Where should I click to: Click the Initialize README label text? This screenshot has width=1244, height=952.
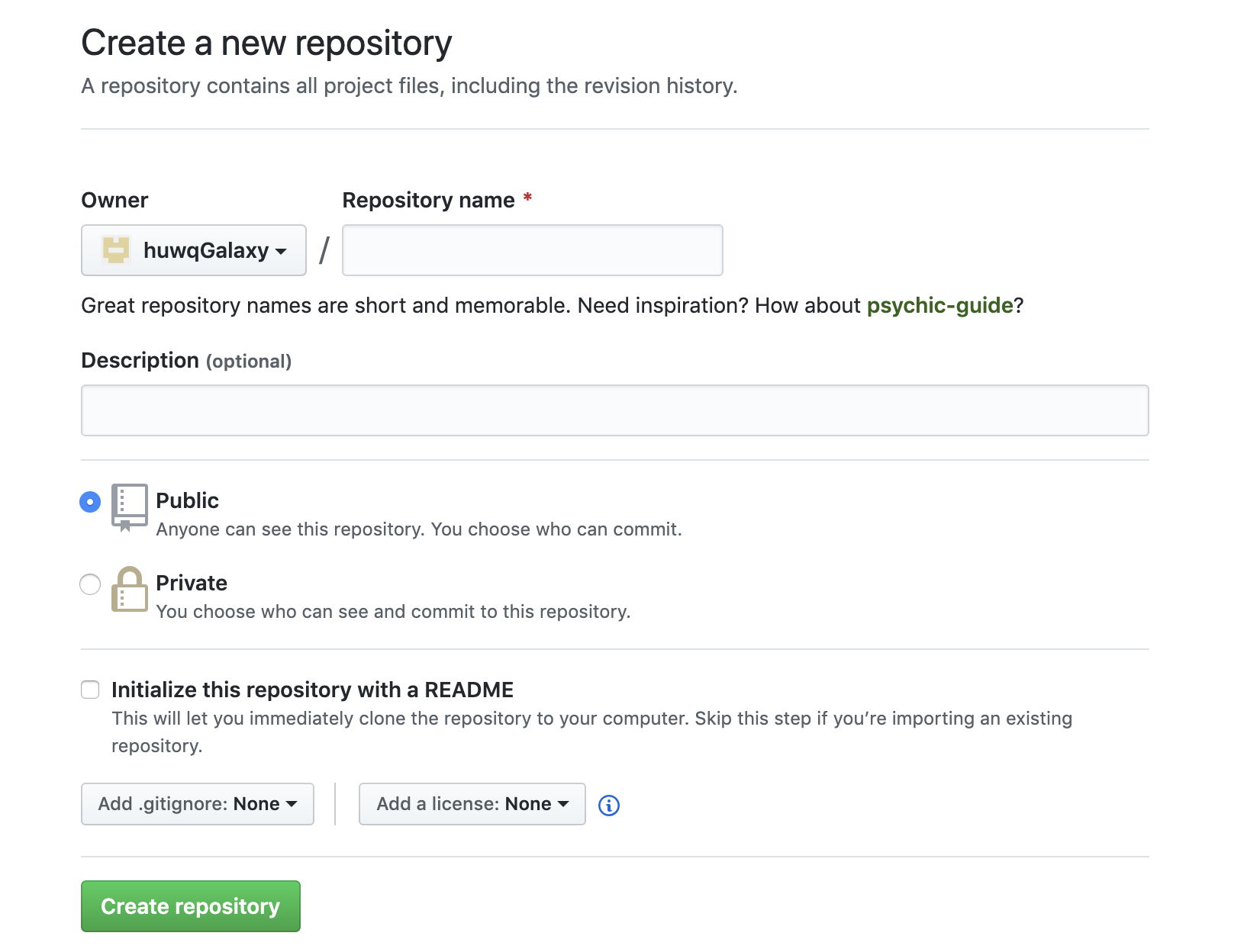click(x=312, y=690)
